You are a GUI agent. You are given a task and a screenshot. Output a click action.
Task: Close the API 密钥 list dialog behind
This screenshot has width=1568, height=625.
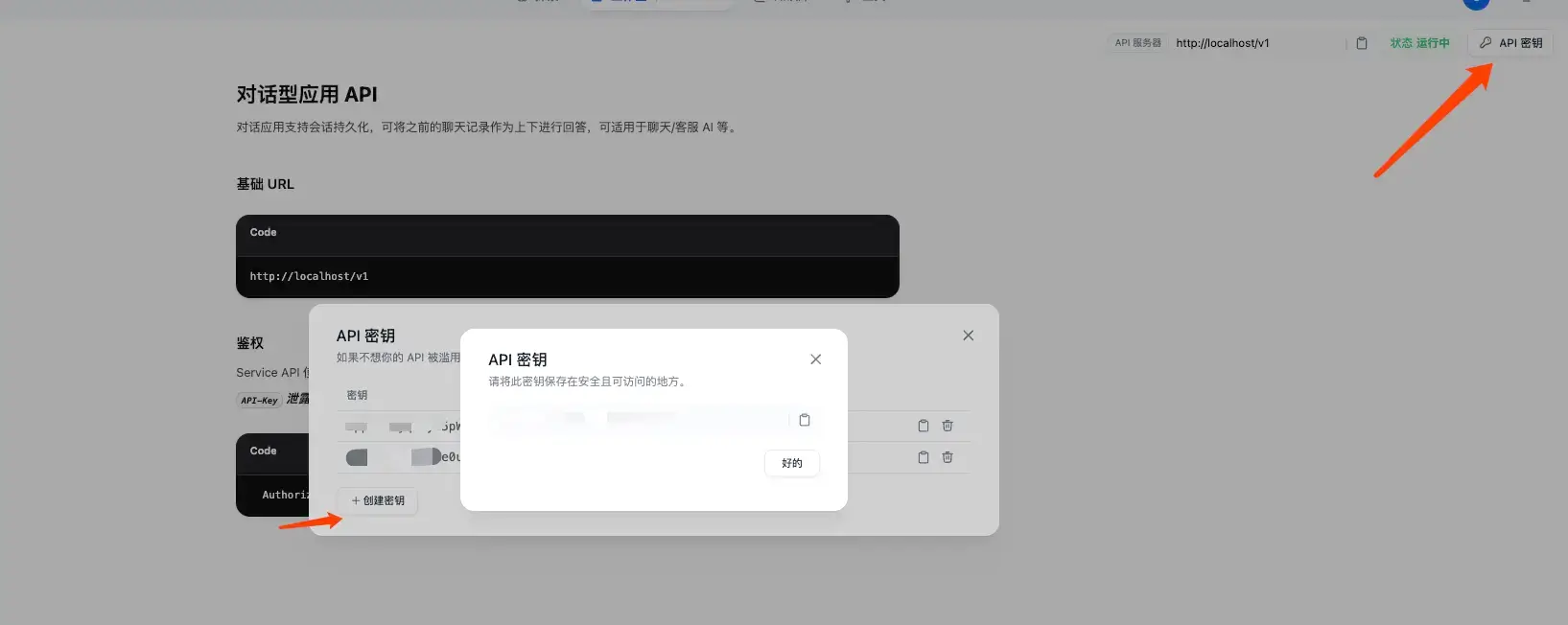[x=968, y=336]
